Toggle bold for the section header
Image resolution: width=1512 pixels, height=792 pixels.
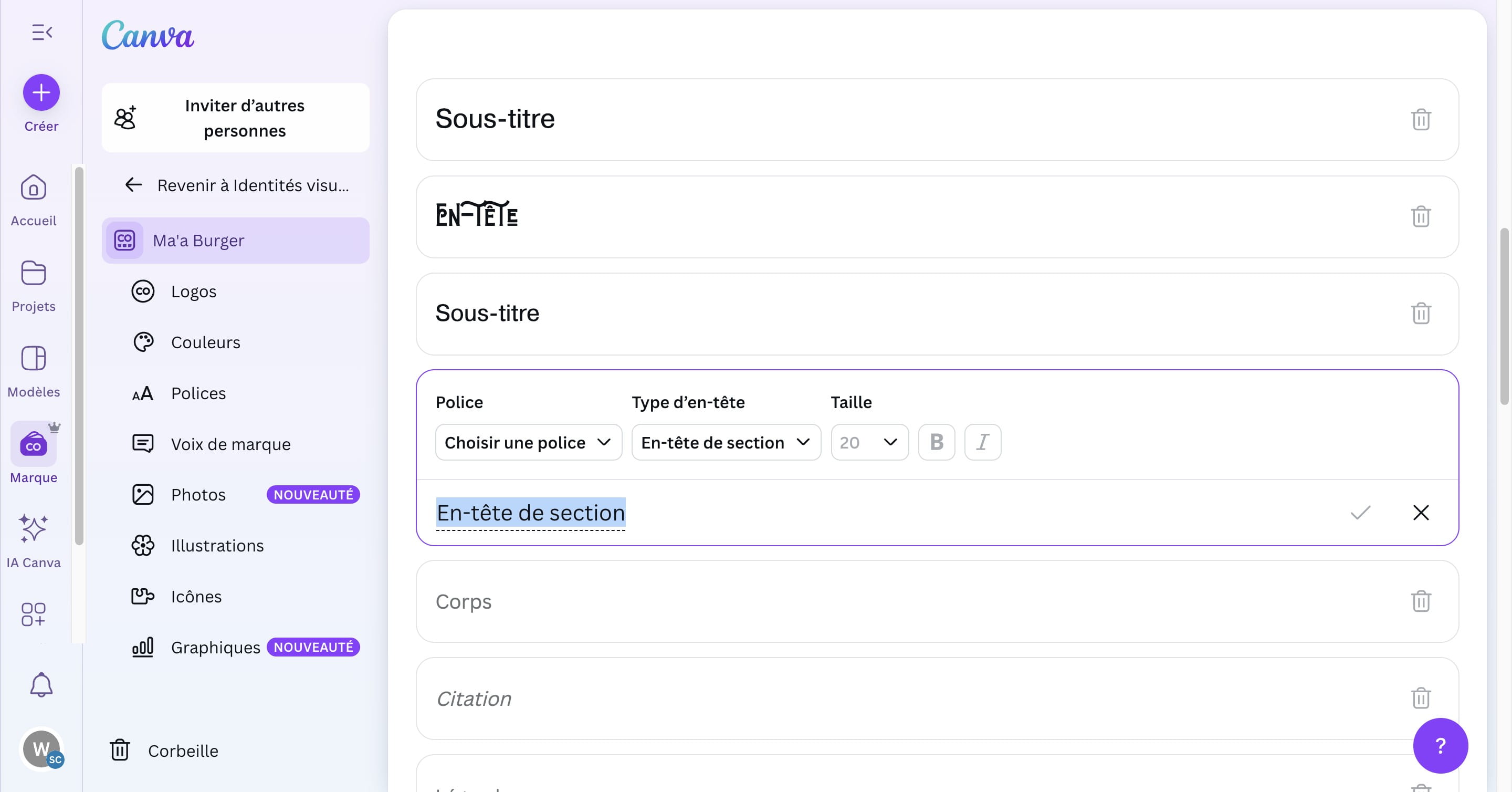936,442
